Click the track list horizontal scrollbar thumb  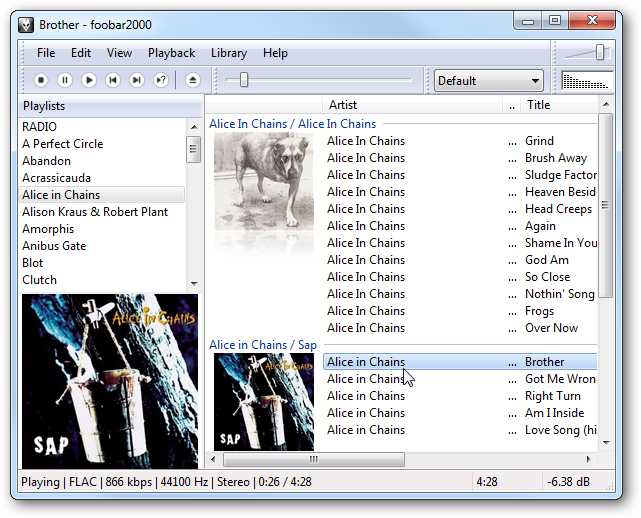tap(314, 459)
